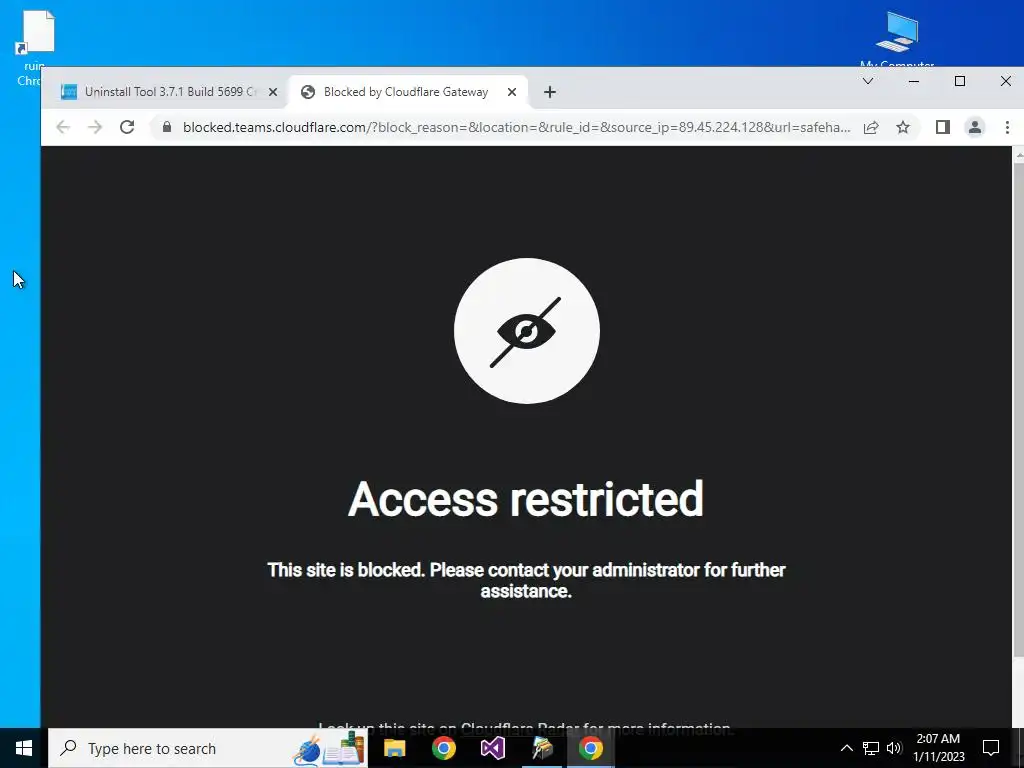Open Chrome side panel
Screen dimensions: 1024x768
(942, 127)
